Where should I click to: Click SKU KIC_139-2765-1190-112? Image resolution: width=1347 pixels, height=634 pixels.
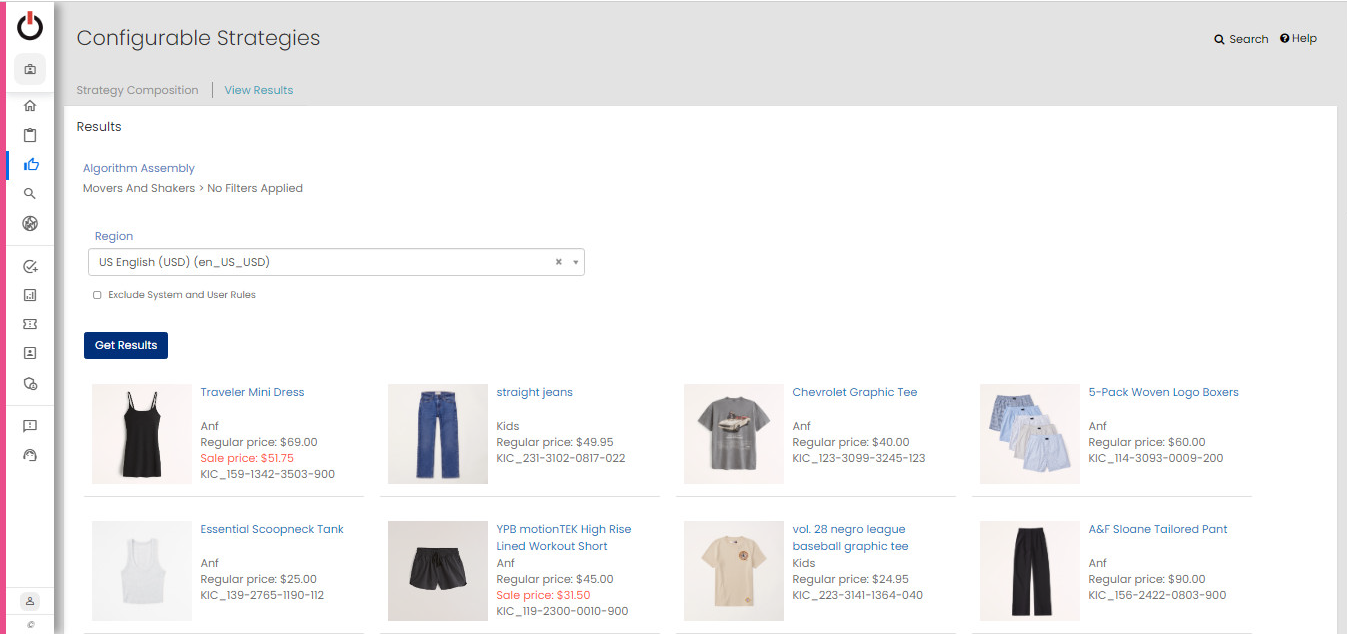point(262,595)
